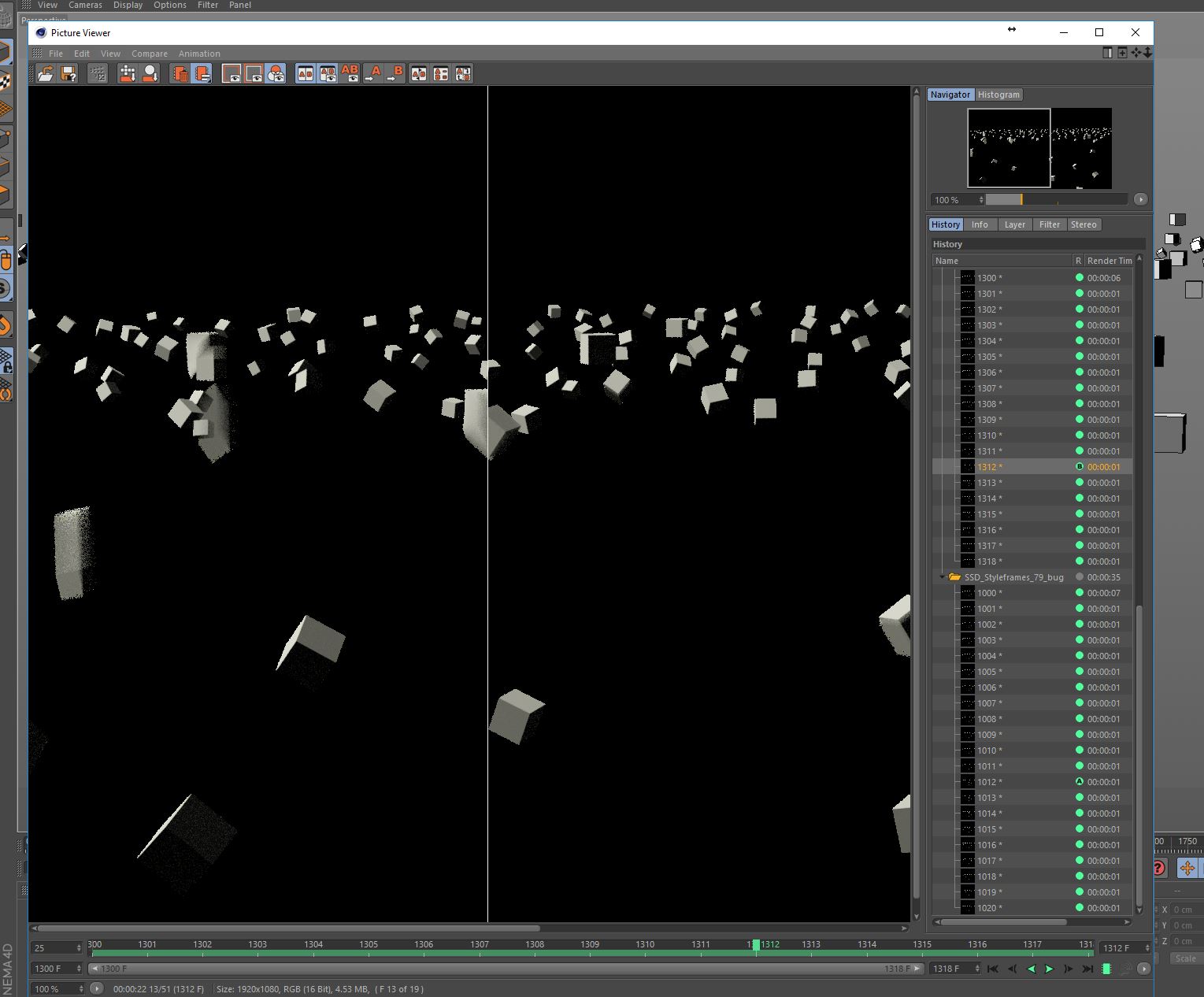Click the viewer's horizontal scrollbar

coord(469,928)
